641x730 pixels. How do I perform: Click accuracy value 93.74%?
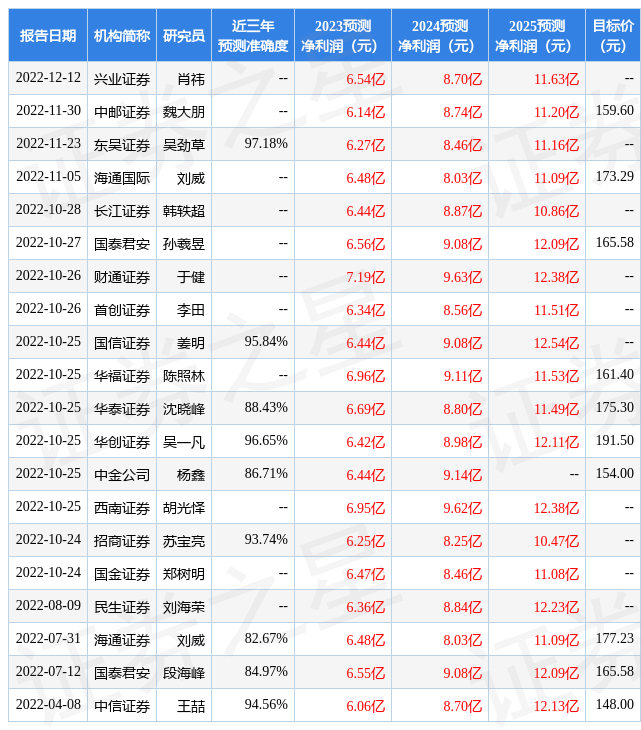[266, 540]
